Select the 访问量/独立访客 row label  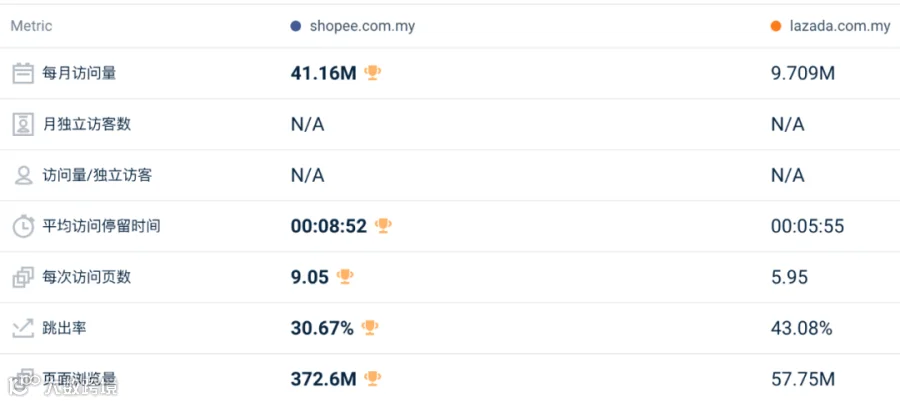(x=97, y=175)
